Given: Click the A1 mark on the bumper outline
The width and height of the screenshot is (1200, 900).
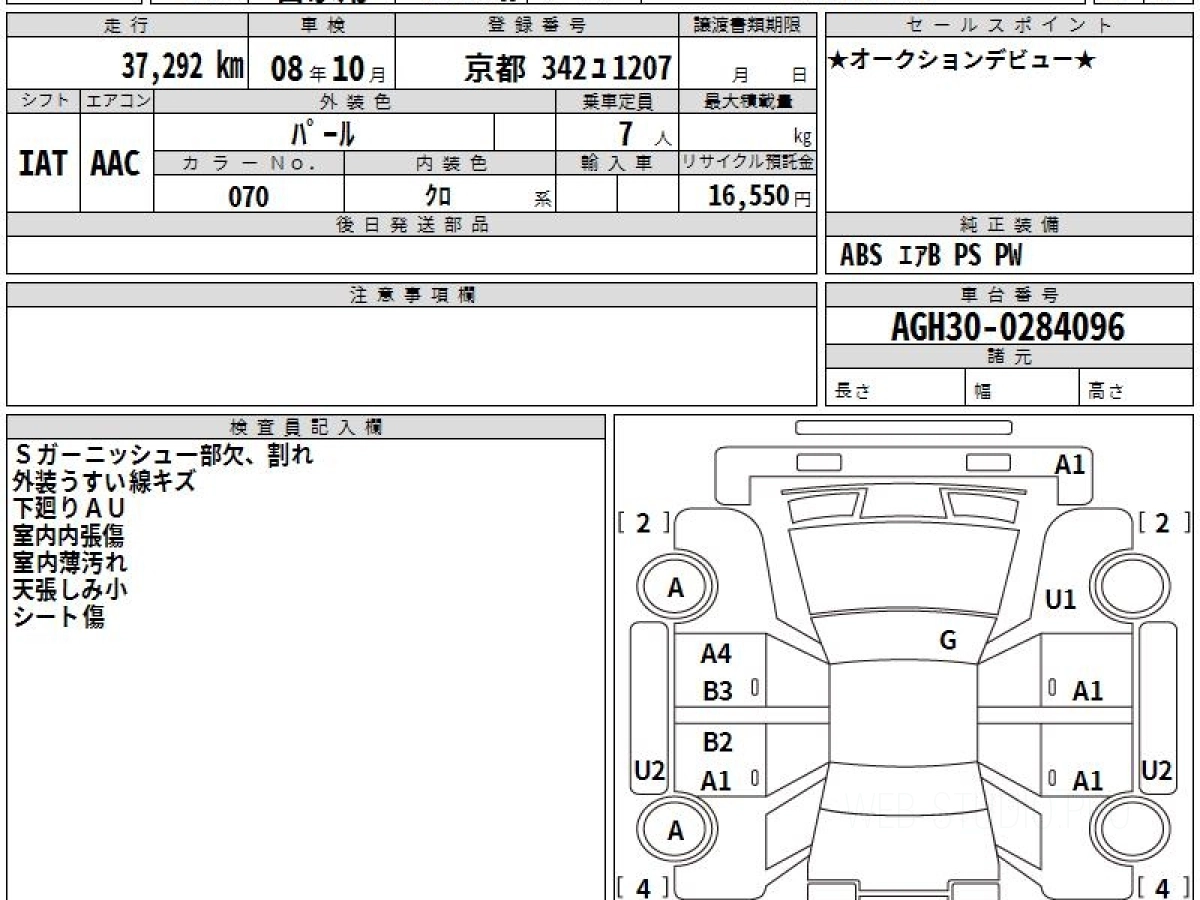Looking at the screenshot, I should coord(1070,465).
